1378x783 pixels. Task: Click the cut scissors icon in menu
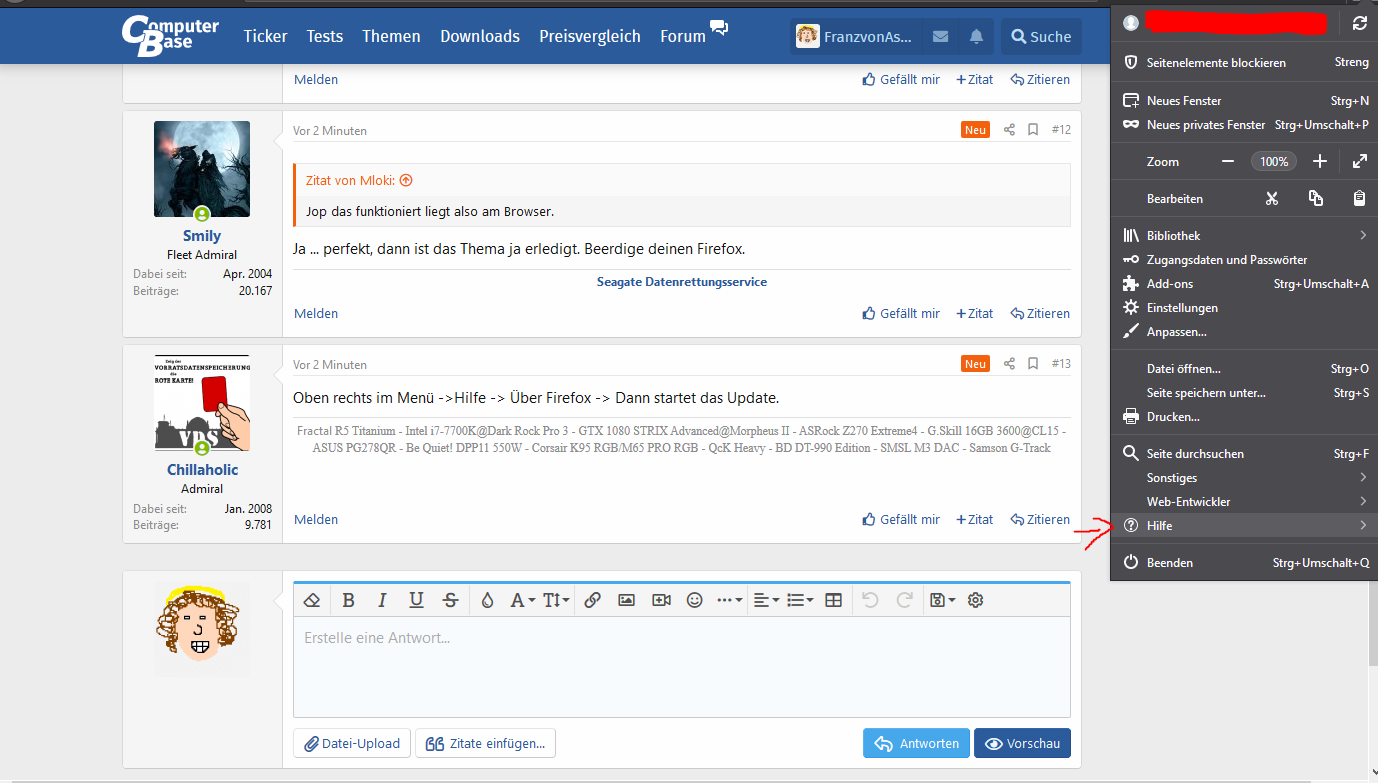point(1272,198)
